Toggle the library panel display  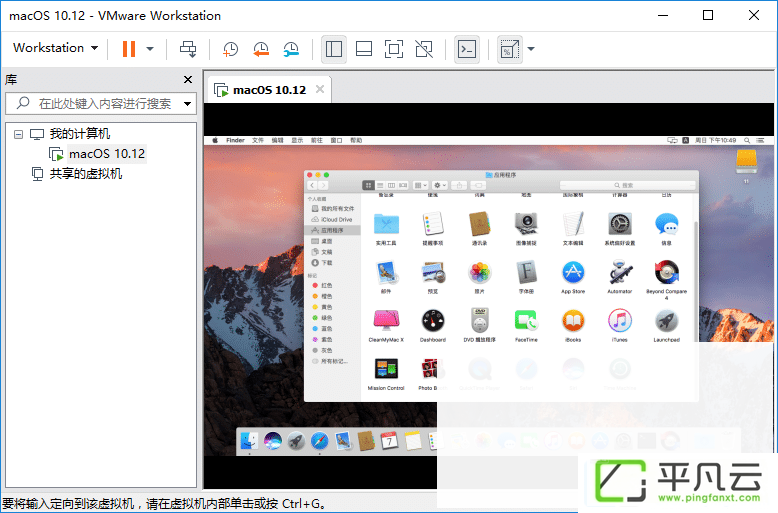334,49
